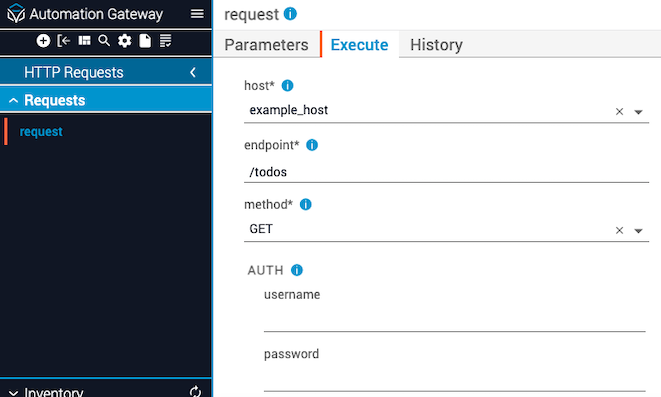The image size is (661, 397).
Task: Open the settings gear icon
Action: (124, 41)
